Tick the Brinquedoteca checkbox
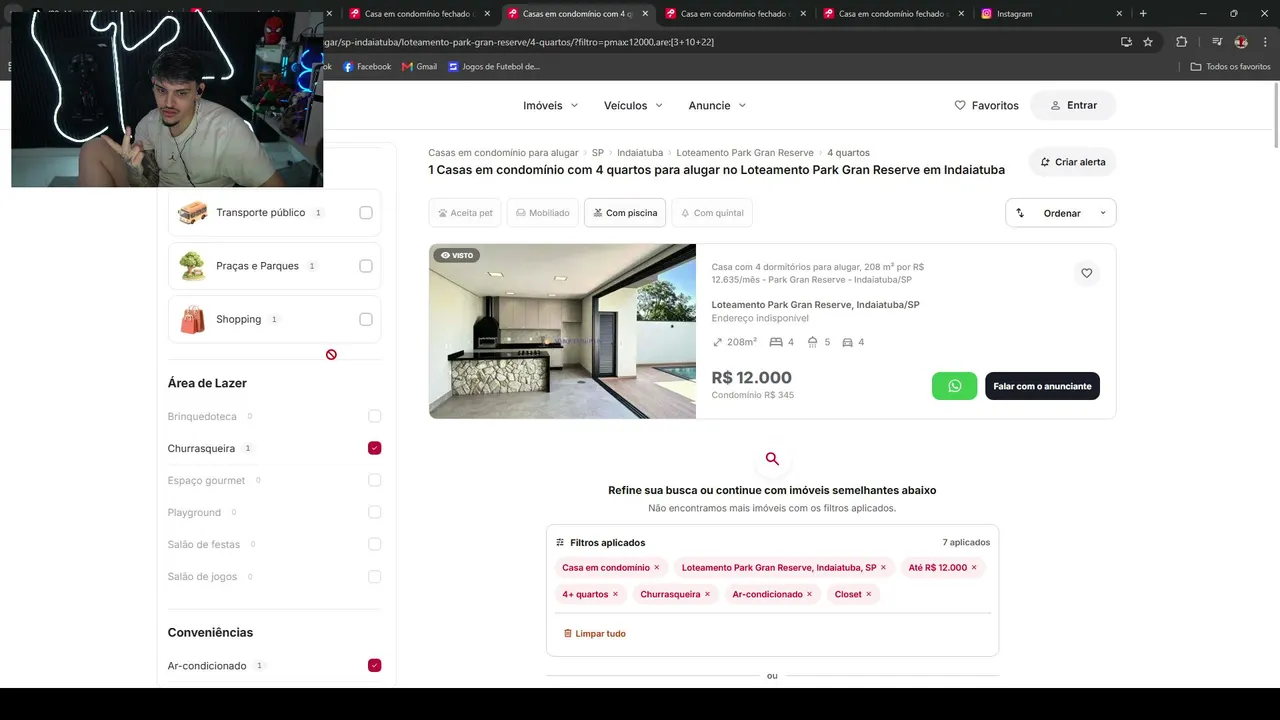Viewport: 1280px width, 720px height. (374, 416)
